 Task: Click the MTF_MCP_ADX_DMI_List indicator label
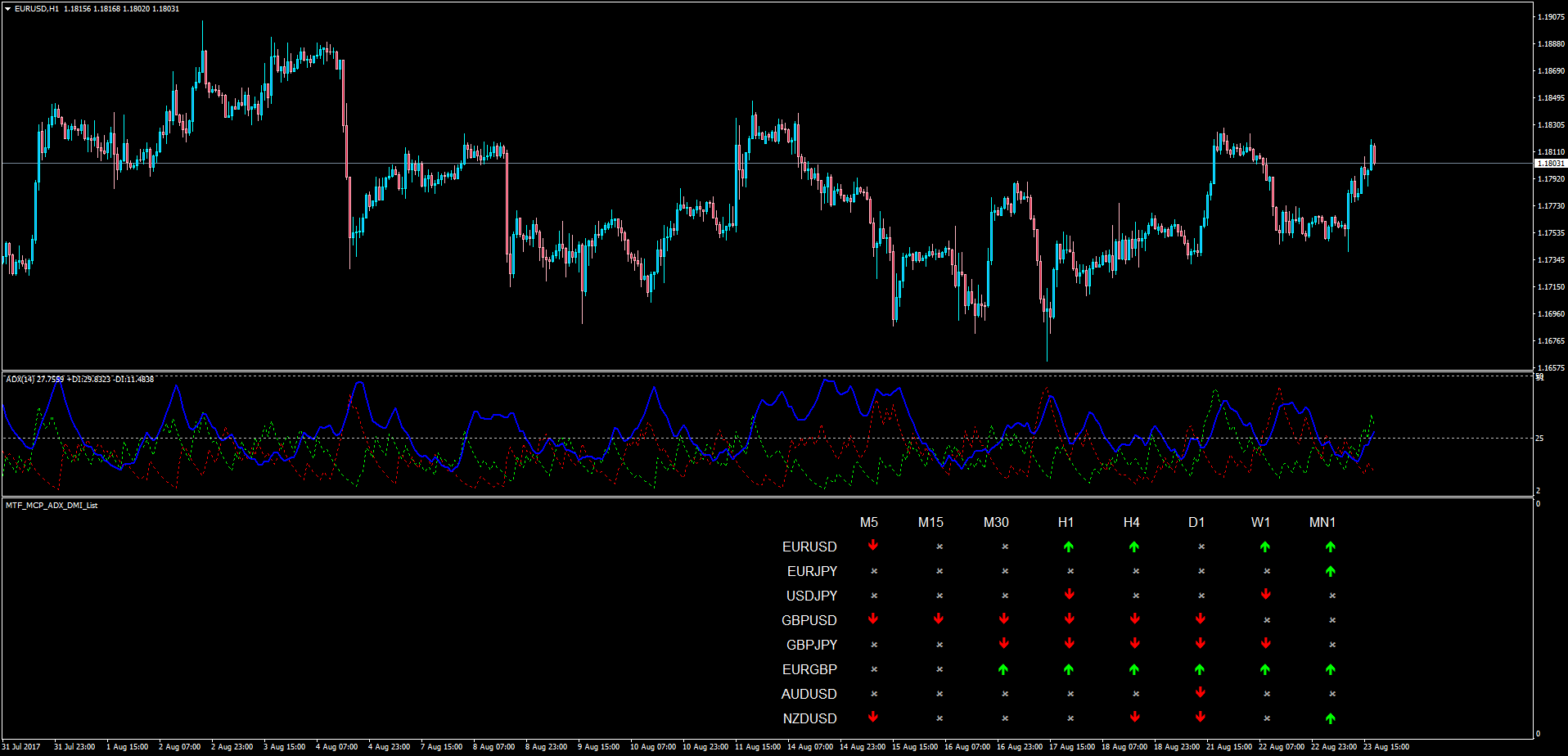click(52, 506)
